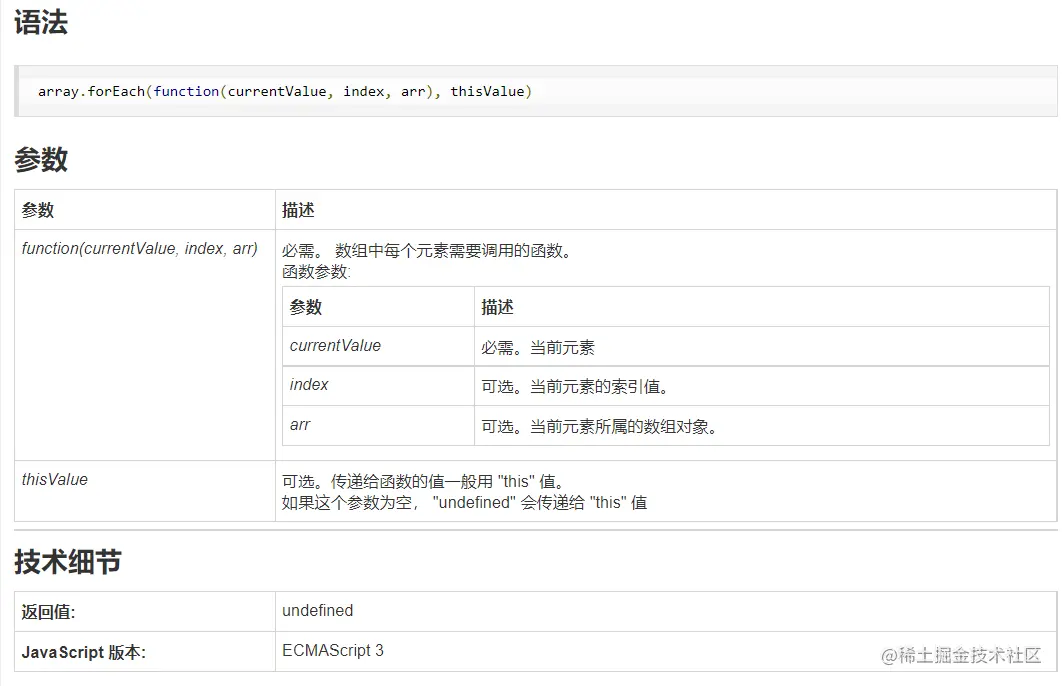Select the arr cell in nested table
Screen dimensions: 1062x686
pyautogui.click(x=378, y=425)
